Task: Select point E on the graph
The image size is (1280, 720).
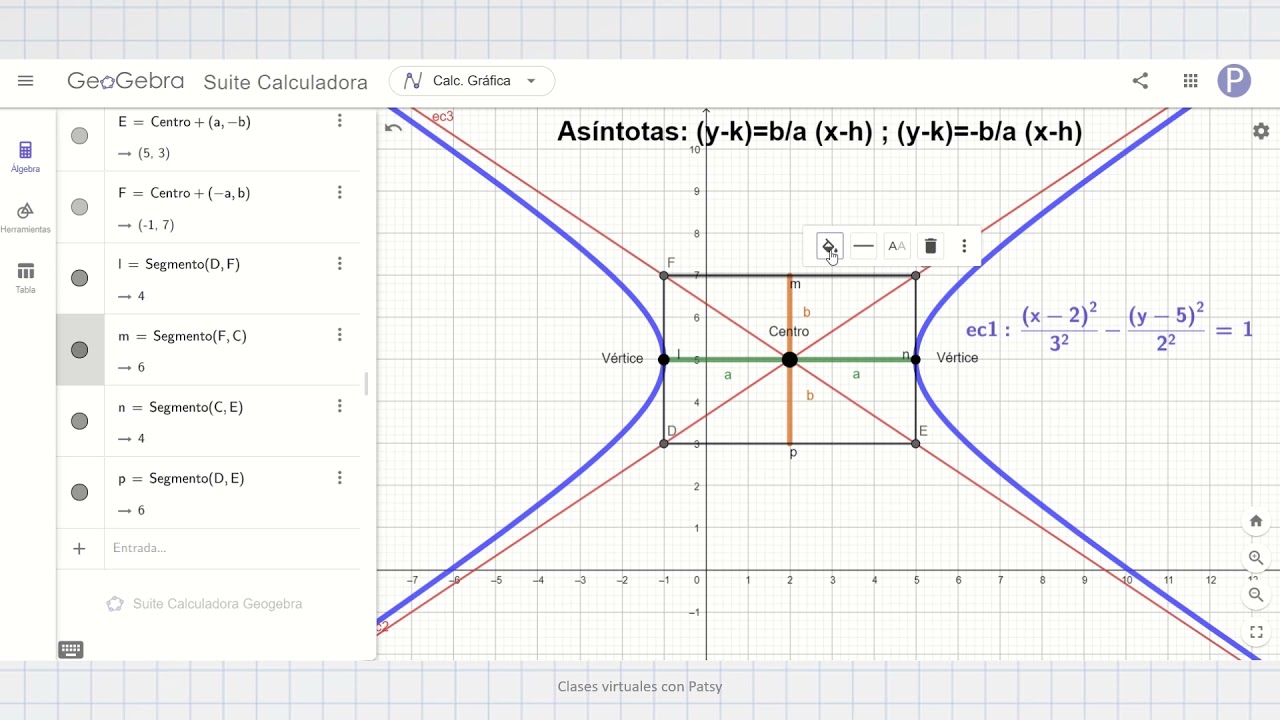Action: [916, 443]
